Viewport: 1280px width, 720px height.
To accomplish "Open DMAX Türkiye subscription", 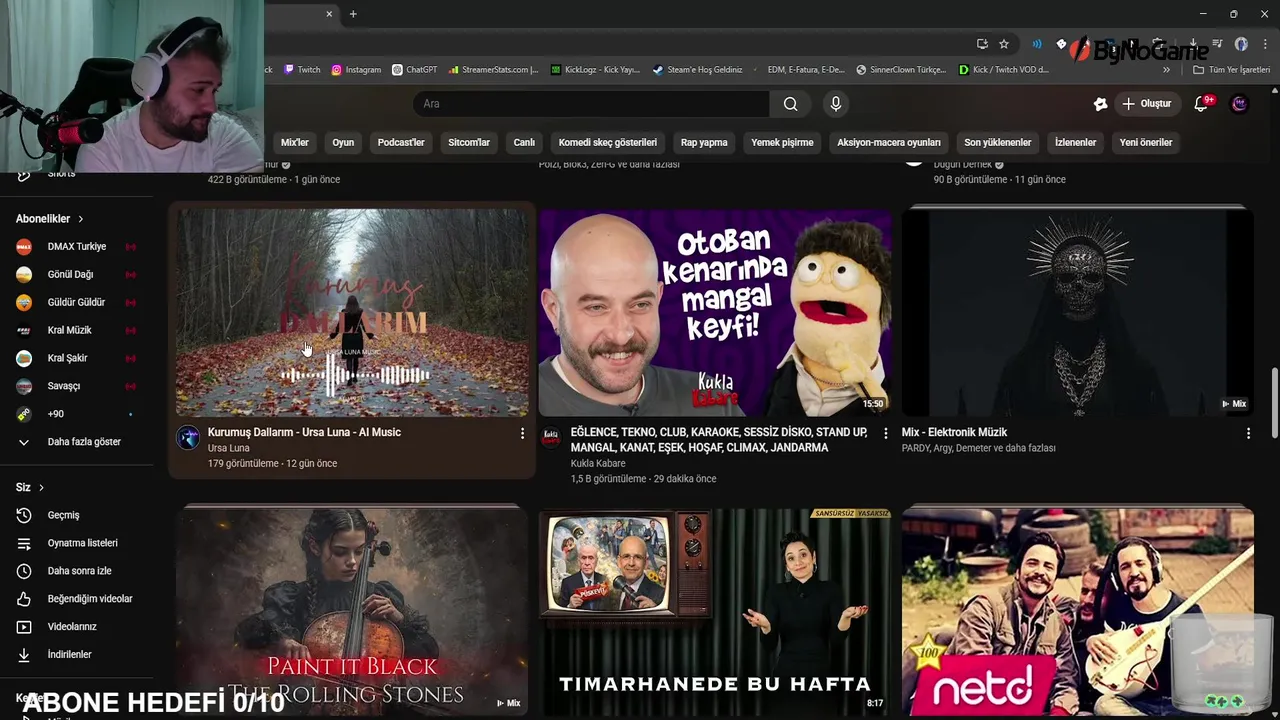I will (x=77, y=247).
